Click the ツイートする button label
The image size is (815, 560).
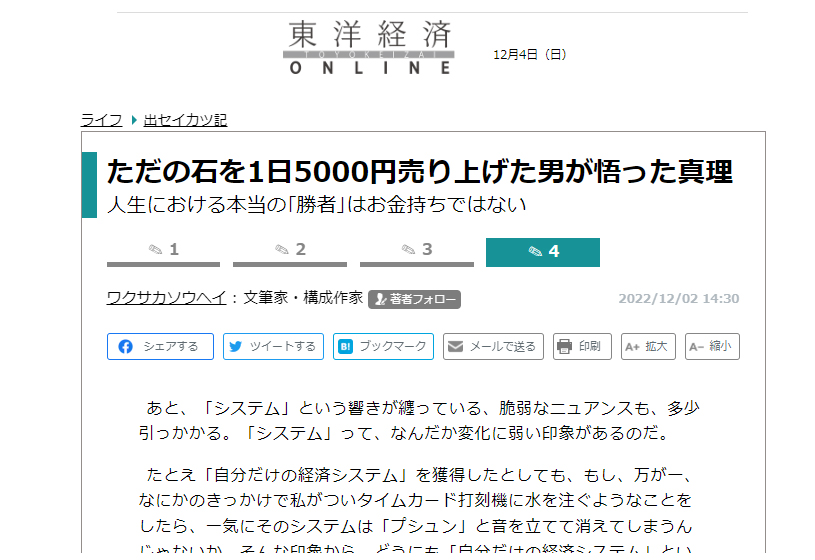282,347
